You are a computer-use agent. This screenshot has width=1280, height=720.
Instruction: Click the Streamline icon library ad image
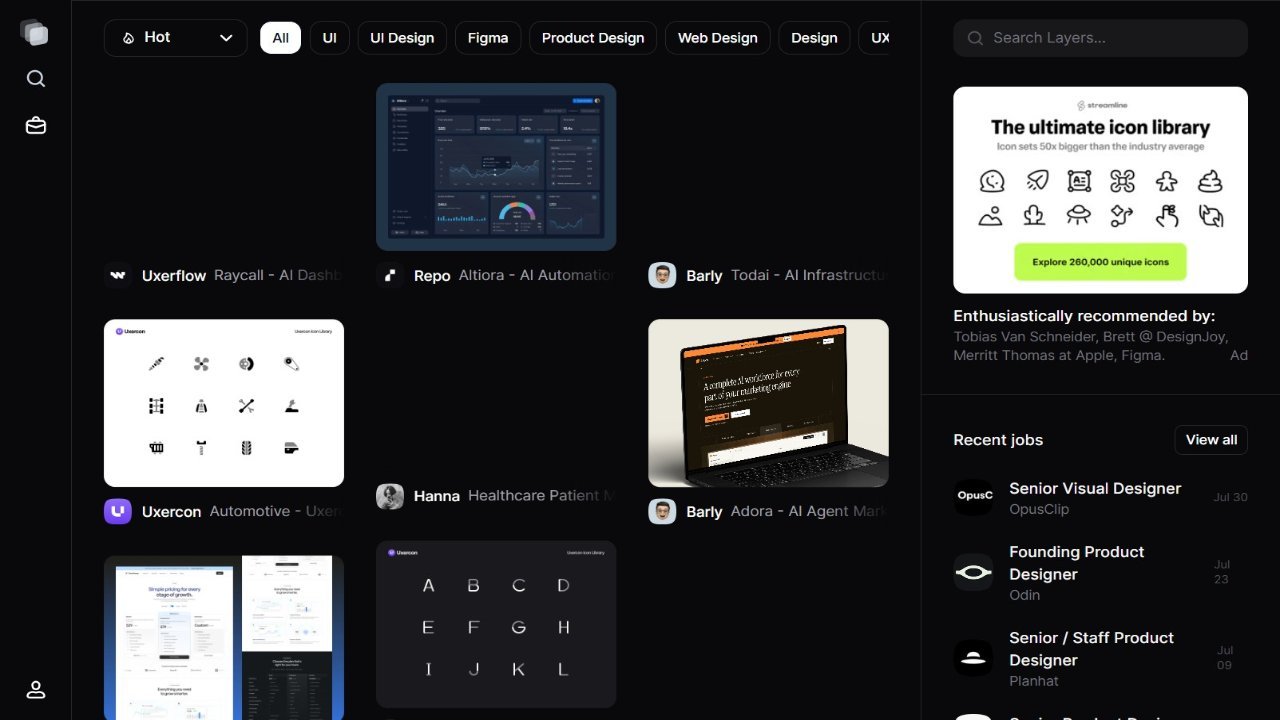(1100, 190)
